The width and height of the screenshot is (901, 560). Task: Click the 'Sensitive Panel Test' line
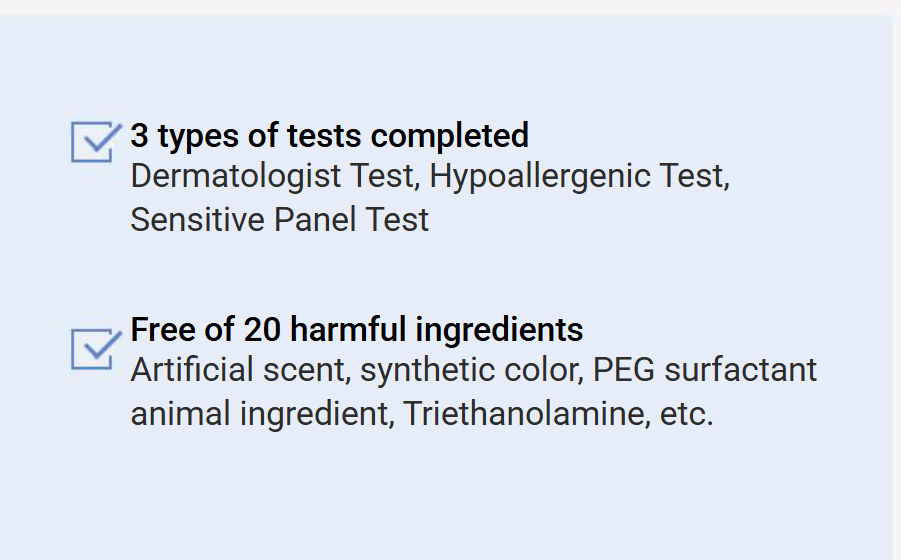(279, 219)
